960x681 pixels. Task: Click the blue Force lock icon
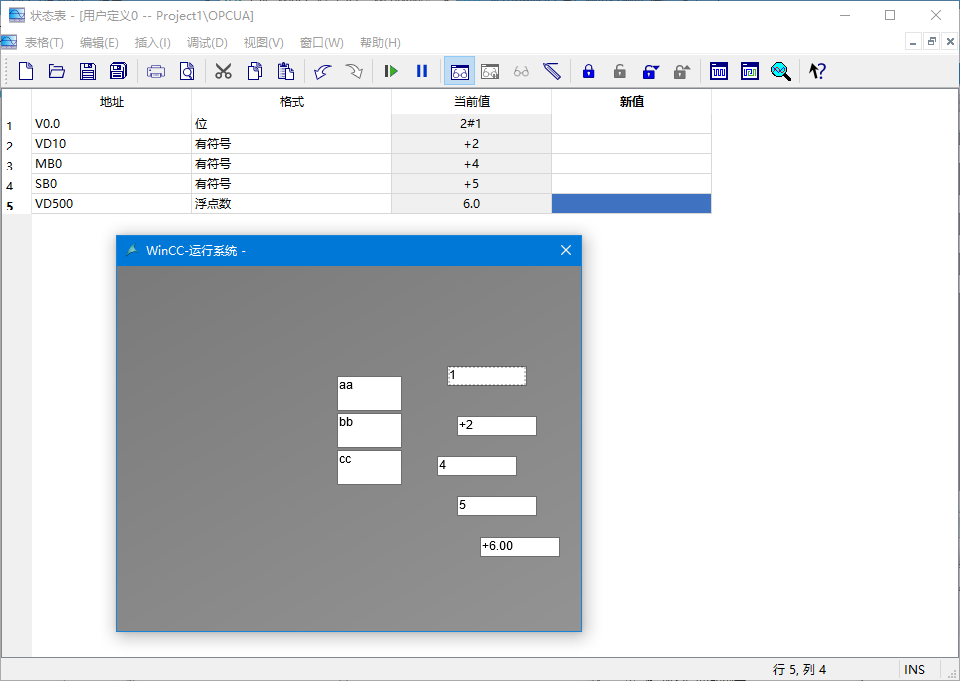point(588,71)
